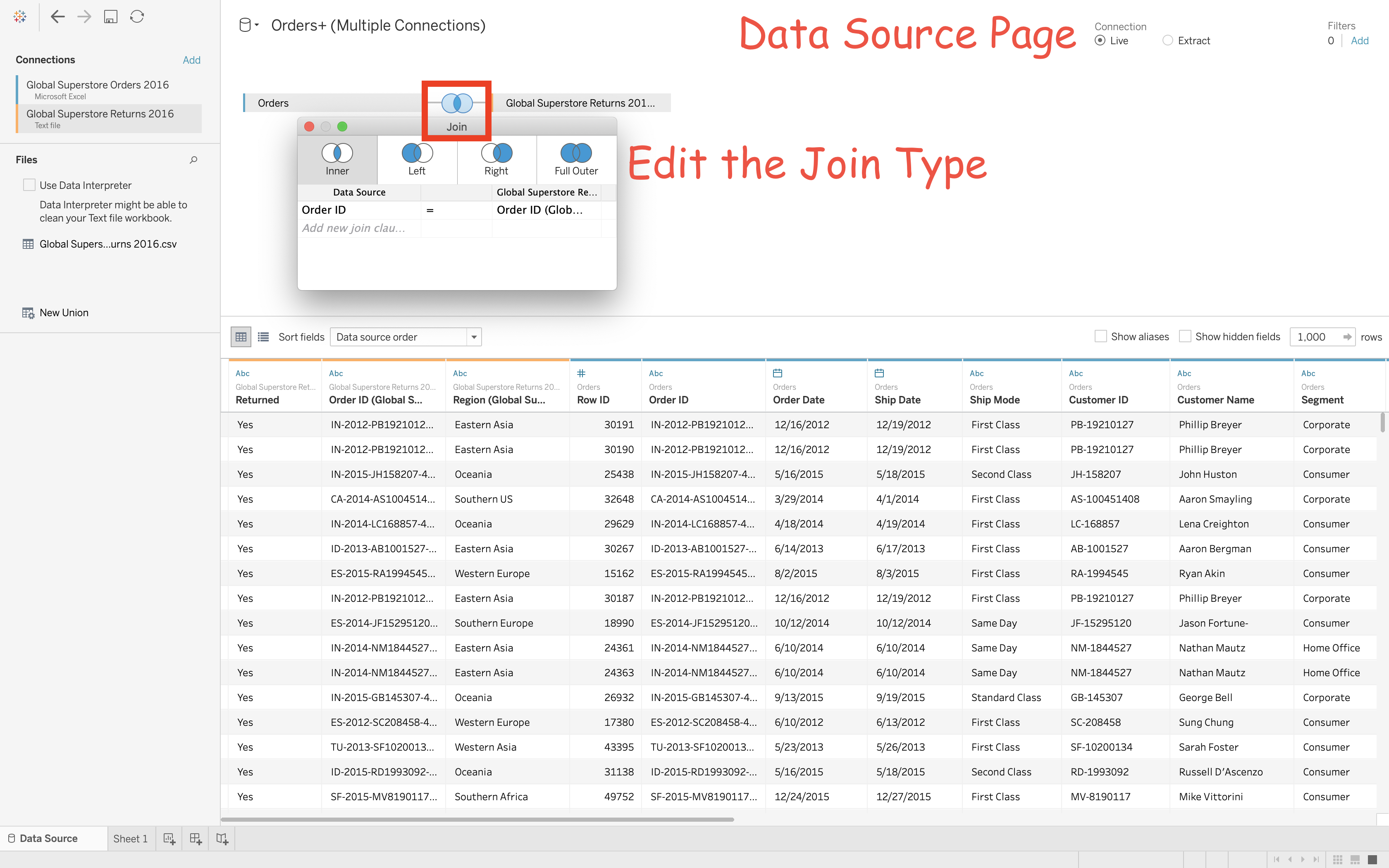Click the search files magnifier icon

tap(193, 160)
